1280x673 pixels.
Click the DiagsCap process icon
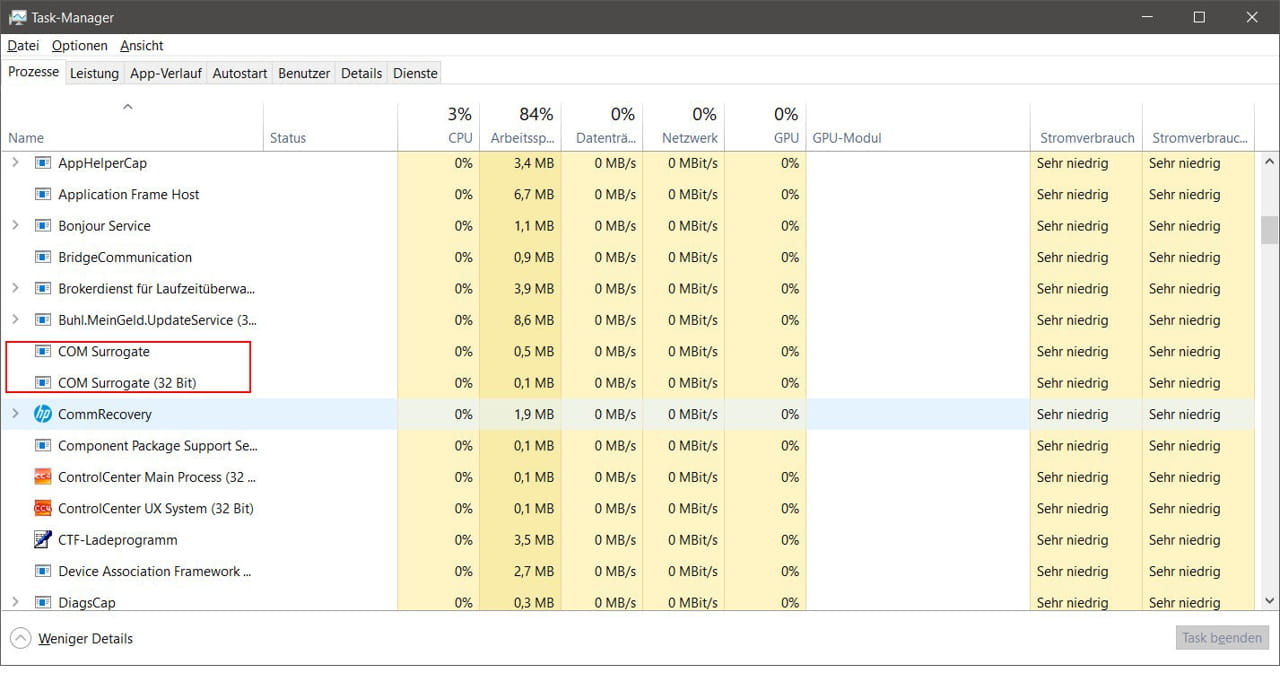tap(41, 602)
